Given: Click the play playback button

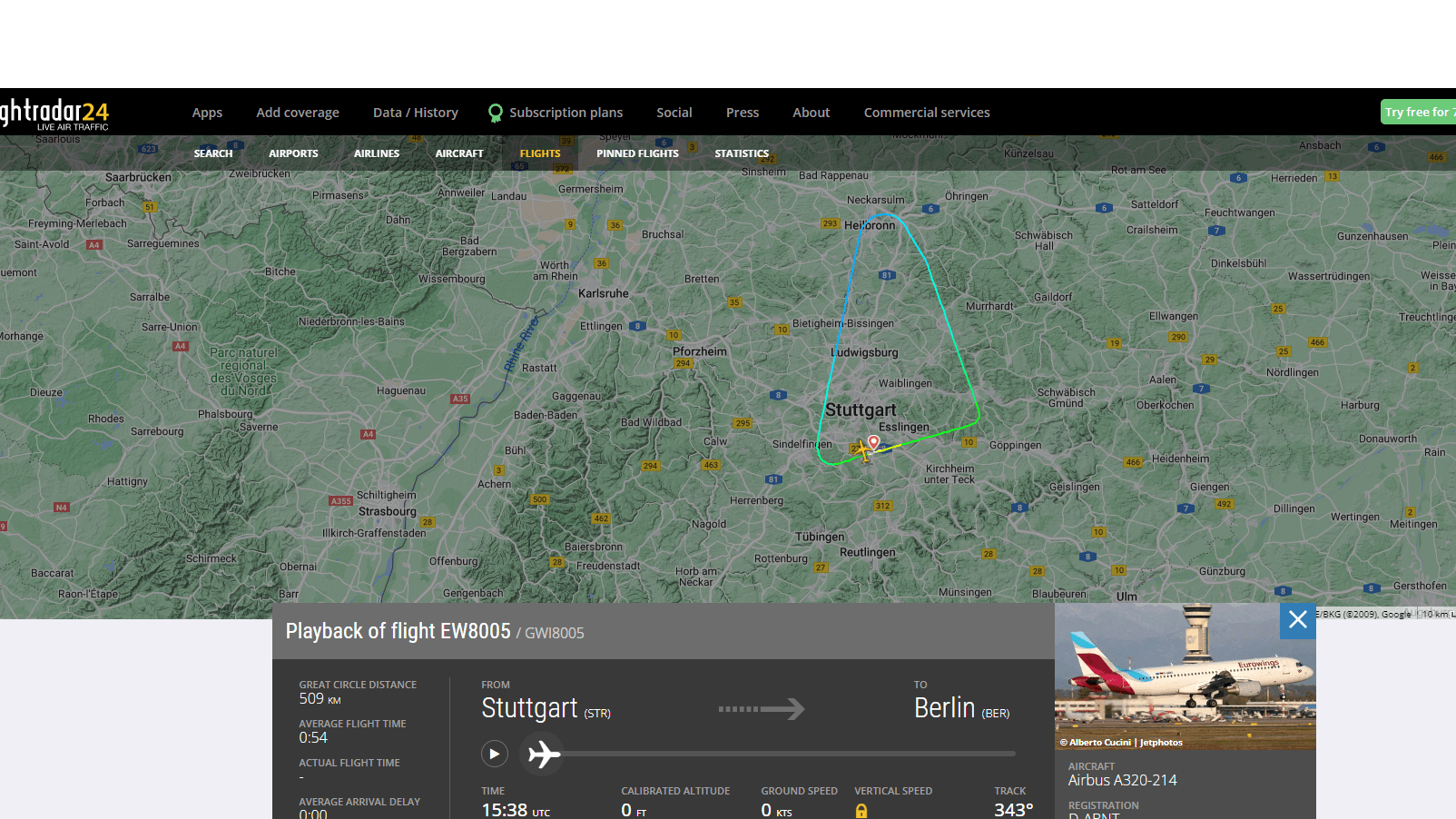Looking at the screenshot, I should point(495,754).
